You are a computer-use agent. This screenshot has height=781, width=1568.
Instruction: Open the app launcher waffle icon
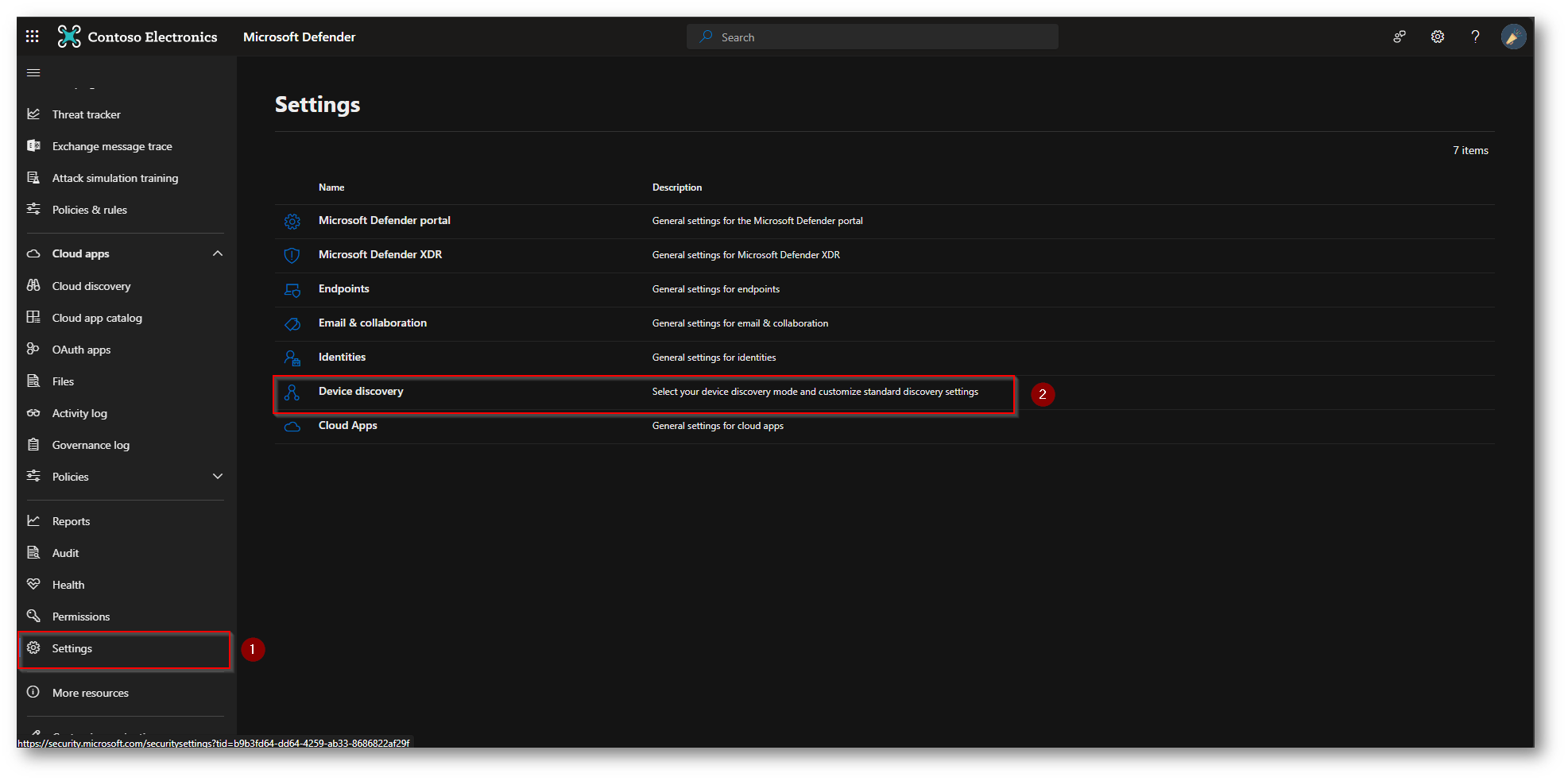coord(32,37)
